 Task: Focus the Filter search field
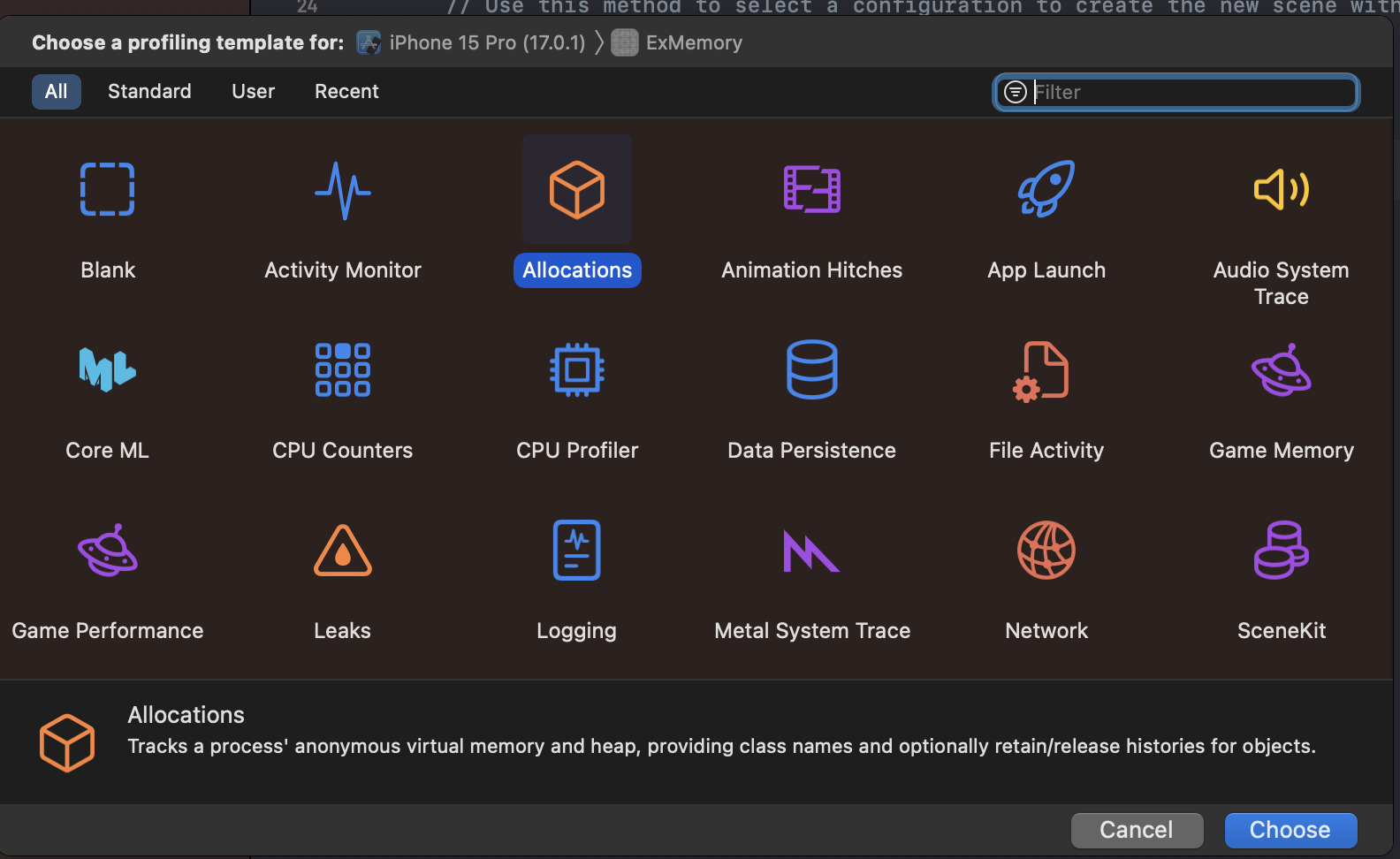(1176, 92)
